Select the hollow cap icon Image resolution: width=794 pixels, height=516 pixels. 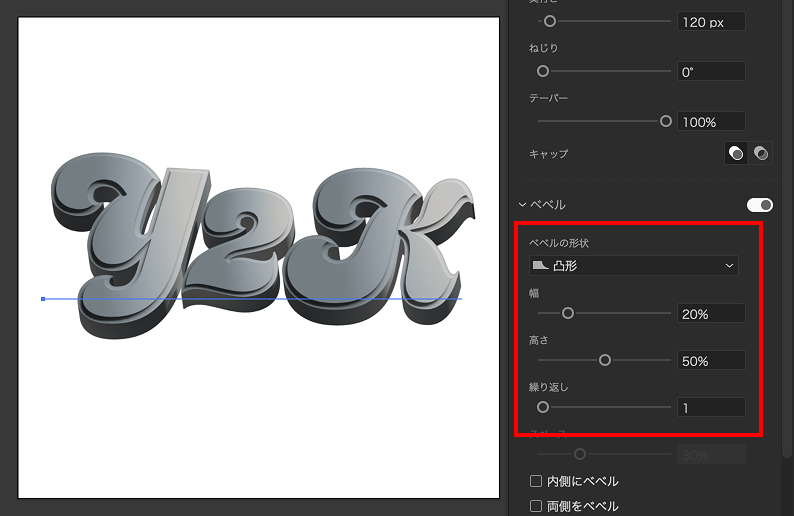(760, 153)
